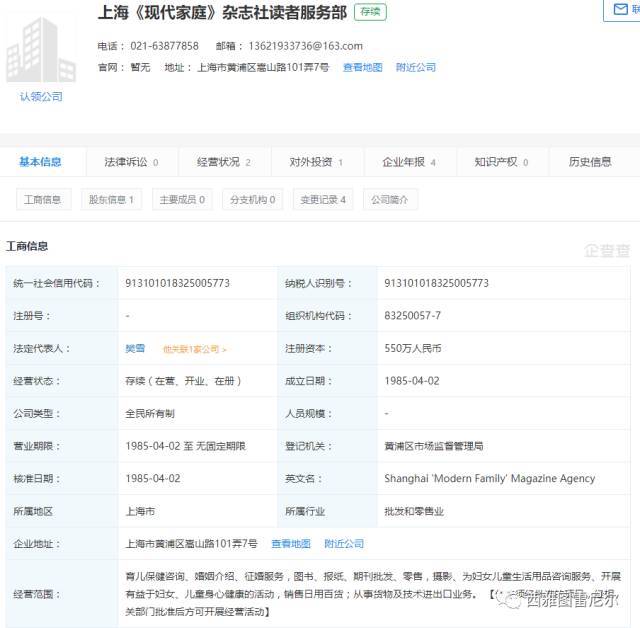Click the 经营状态 value 存续（在营、开业、在册）
The width and height of the screenshot is (640, 628).
[x=183, y=381]
